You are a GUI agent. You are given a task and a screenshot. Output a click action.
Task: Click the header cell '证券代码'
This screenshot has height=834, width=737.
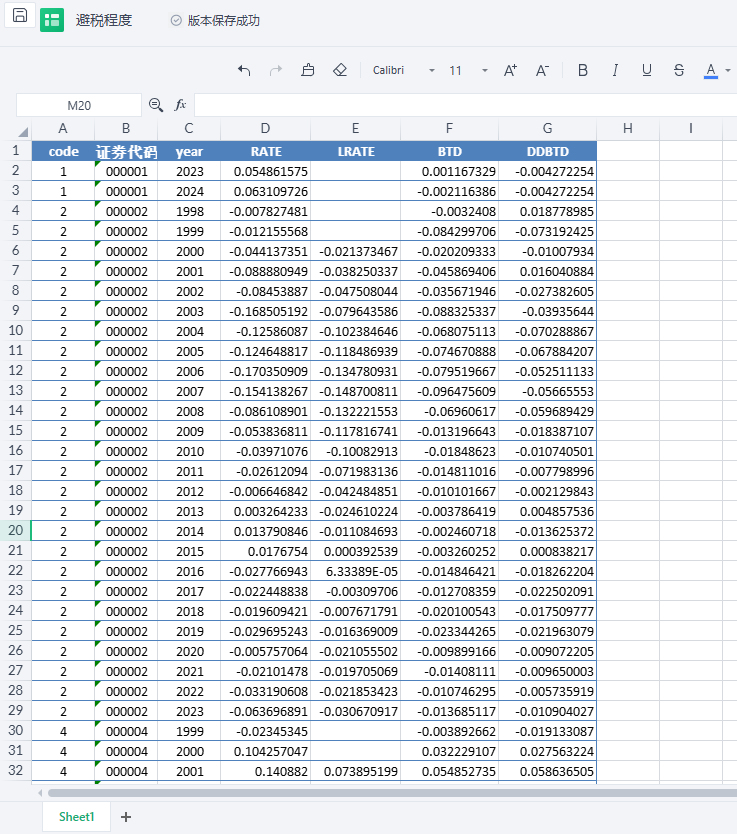tap(126, 152)
